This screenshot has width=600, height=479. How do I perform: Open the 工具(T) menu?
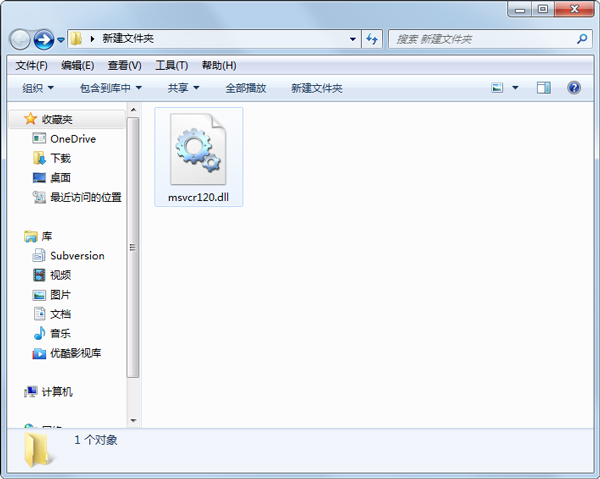(171, 65)
